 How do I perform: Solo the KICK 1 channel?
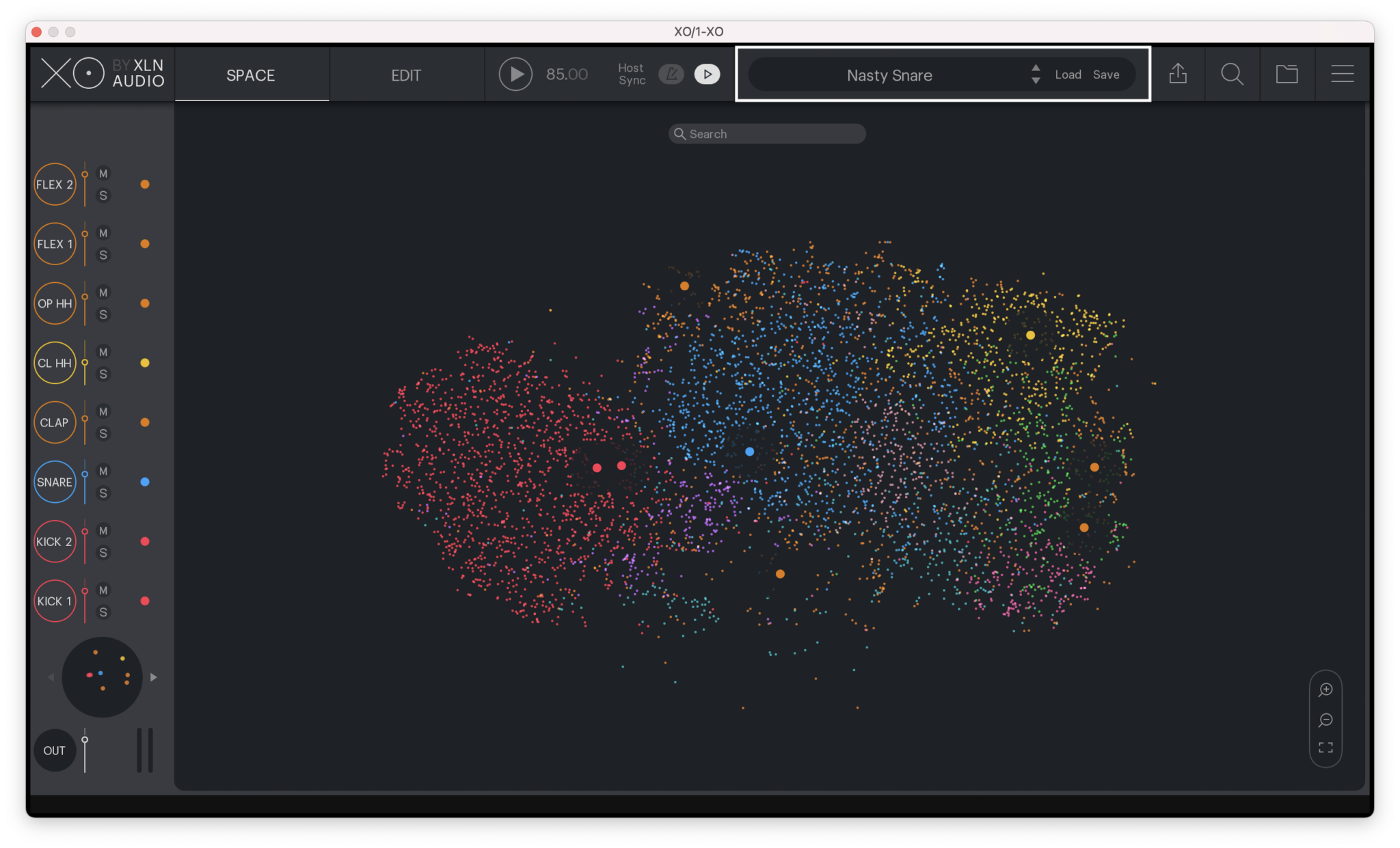103,612
